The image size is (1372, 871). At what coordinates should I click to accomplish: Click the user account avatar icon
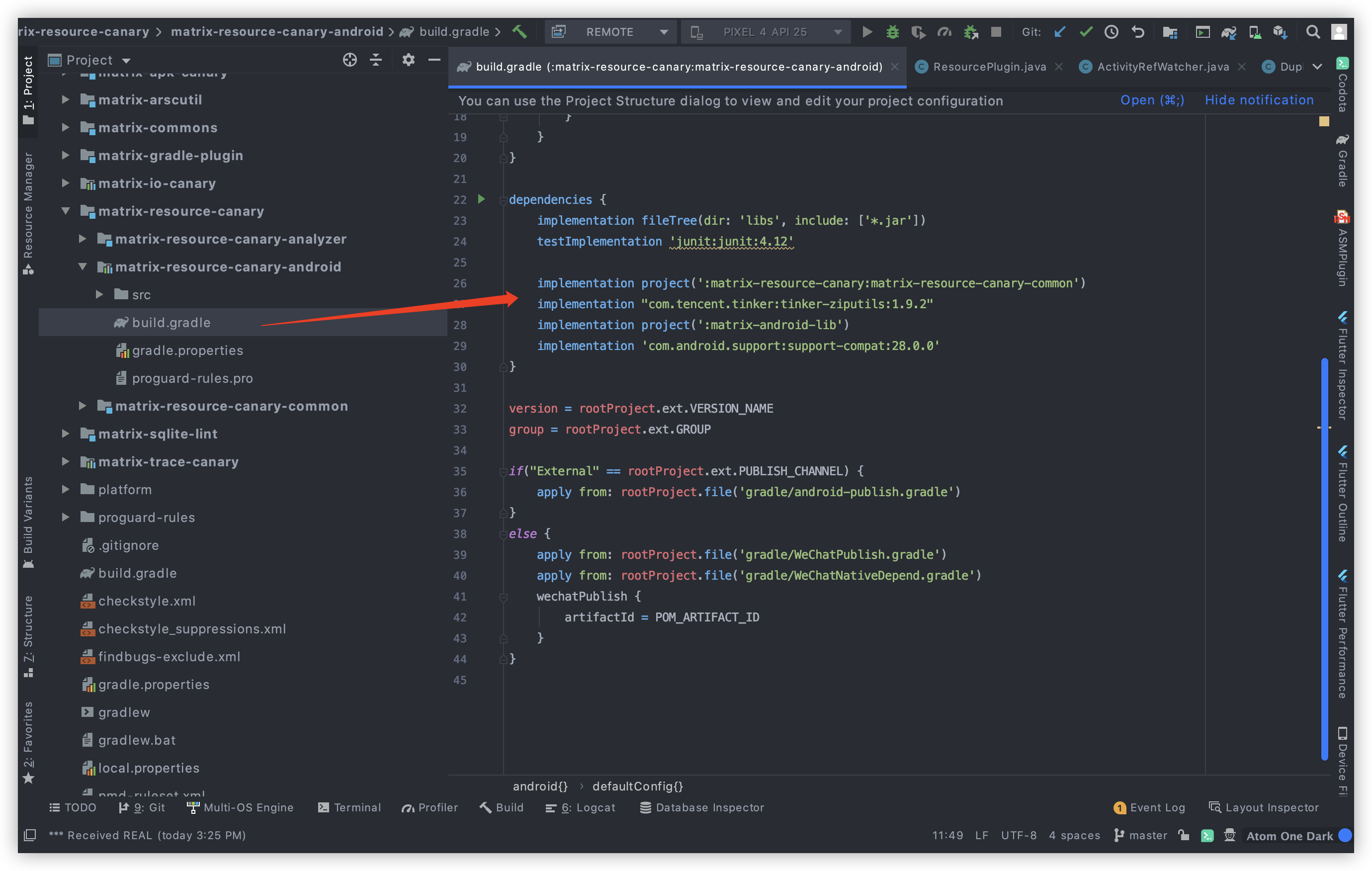point(1338,32)
